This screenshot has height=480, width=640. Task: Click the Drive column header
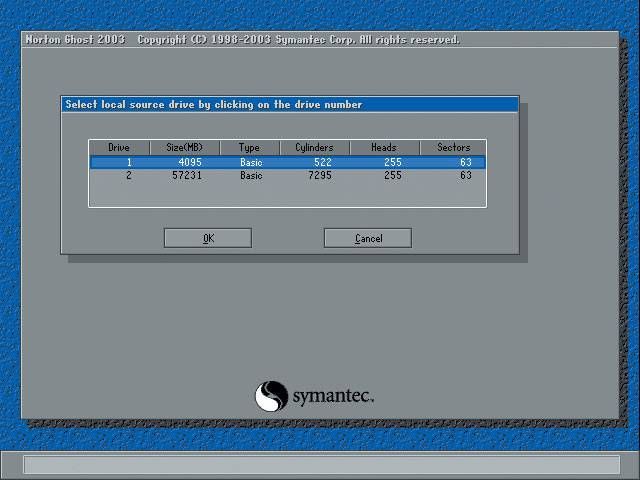click(119, 147)
